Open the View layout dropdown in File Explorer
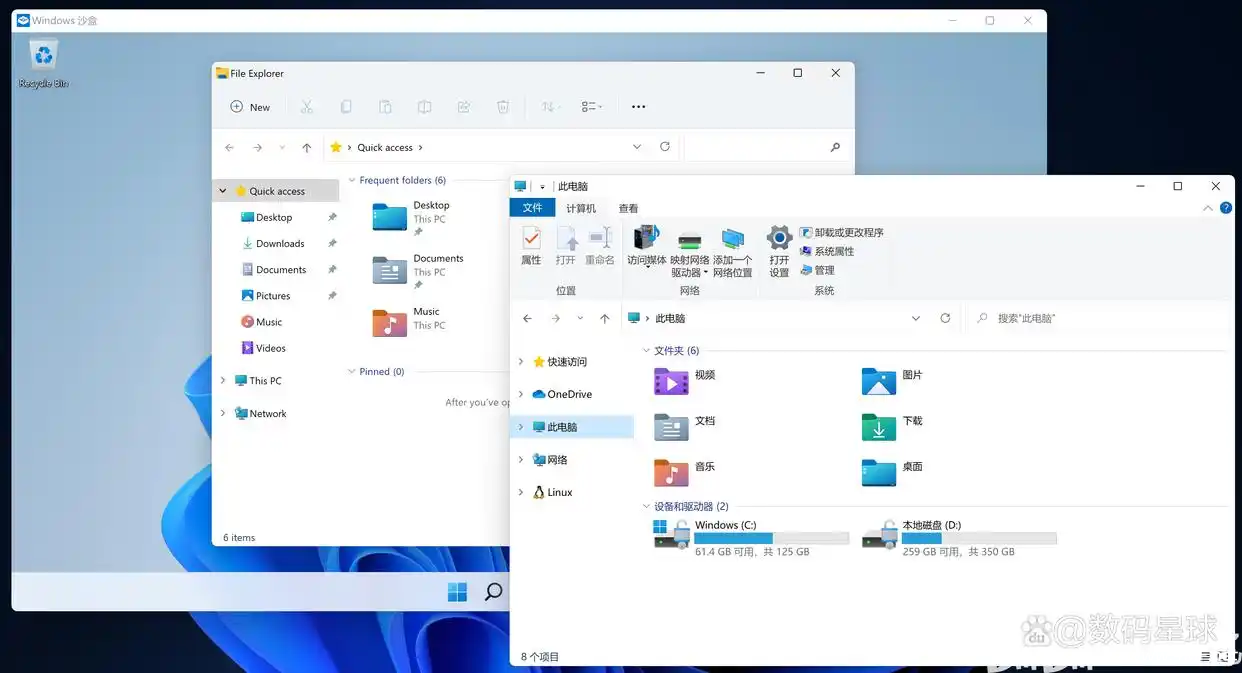Viewport: 1242px width, 673px height. click(592, 107)
